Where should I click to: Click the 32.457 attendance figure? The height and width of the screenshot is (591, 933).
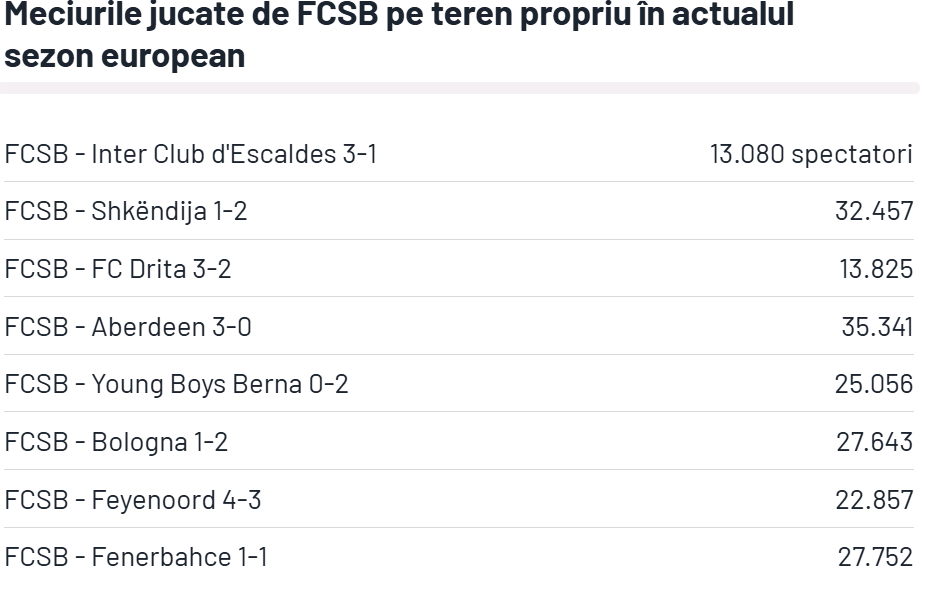coord(874,212)
